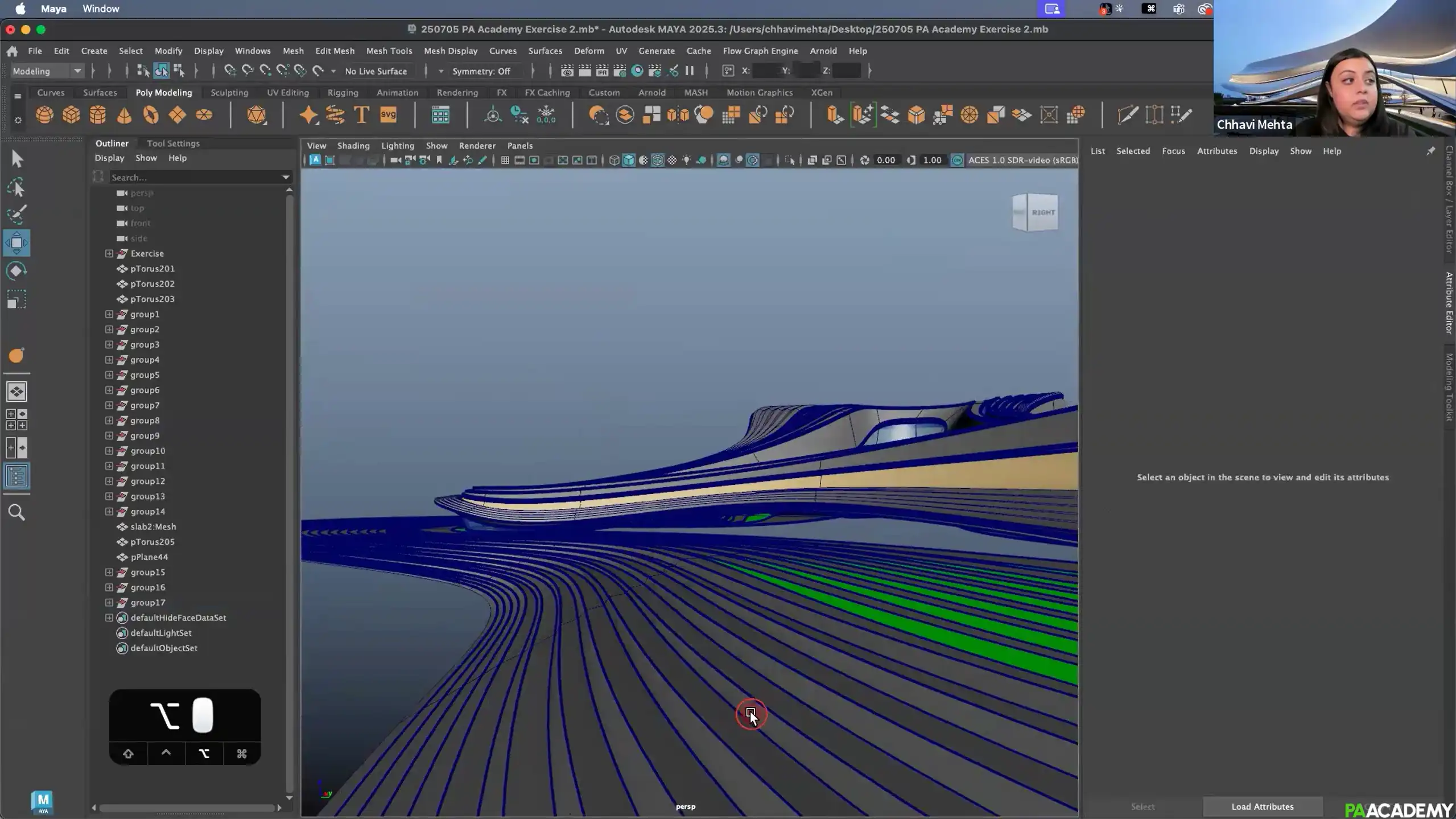Click the viewport grid toggle icon
The height and width of the screenshot is (819, 1456).
click(505, 160)
